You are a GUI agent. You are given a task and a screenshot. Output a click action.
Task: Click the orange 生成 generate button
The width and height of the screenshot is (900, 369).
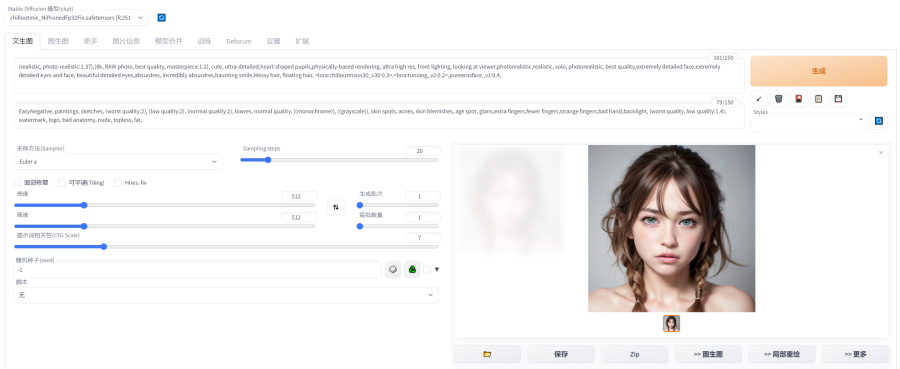[818, 71]
